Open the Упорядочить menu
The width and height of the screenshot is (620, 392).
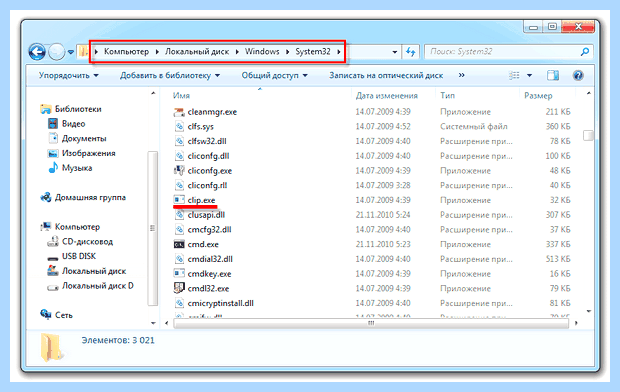(x=68, y=75)
